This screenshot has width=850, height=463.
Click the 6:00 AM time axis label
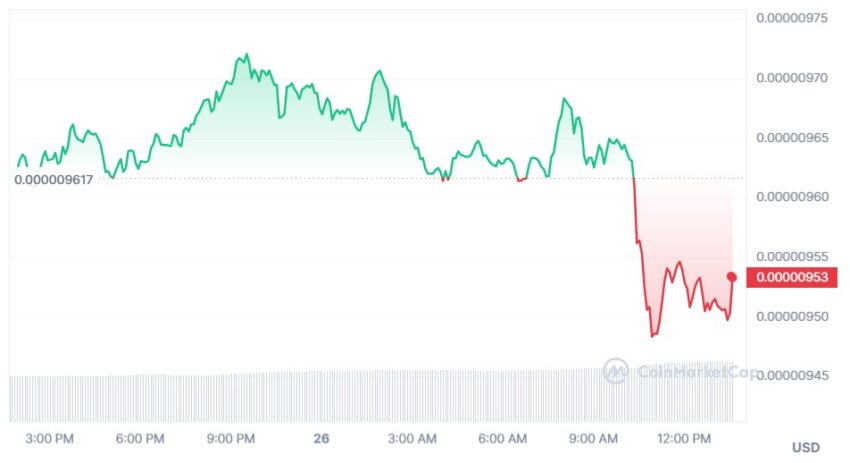(503, 439)
